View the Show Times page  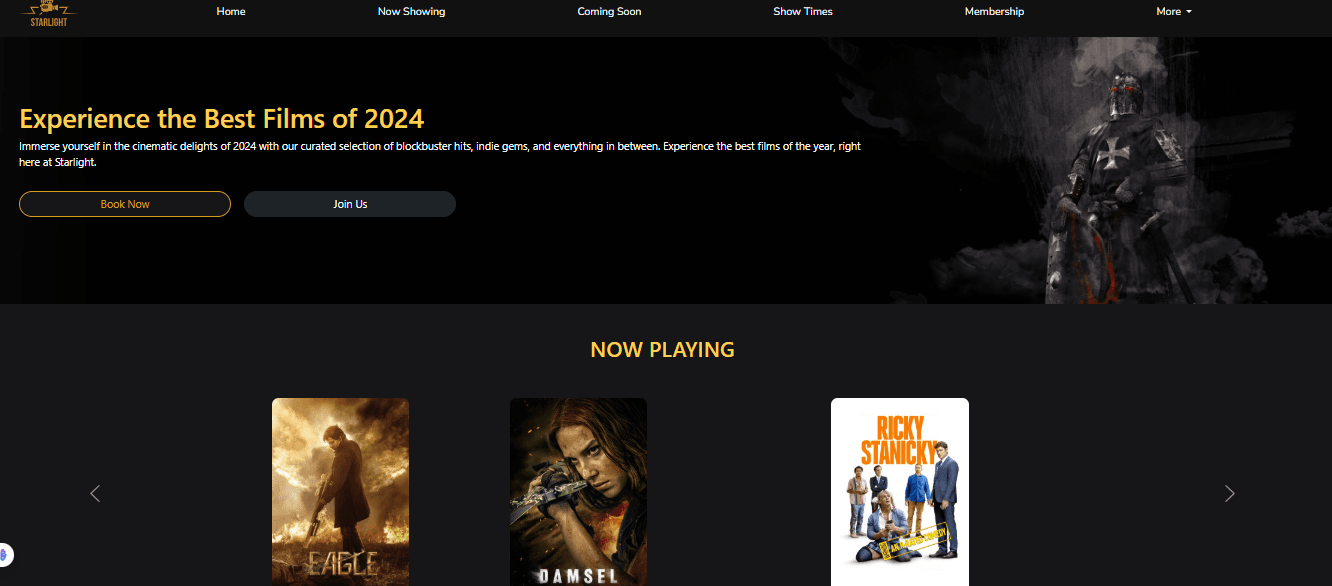pyautogui.click(x=803, y=12)
